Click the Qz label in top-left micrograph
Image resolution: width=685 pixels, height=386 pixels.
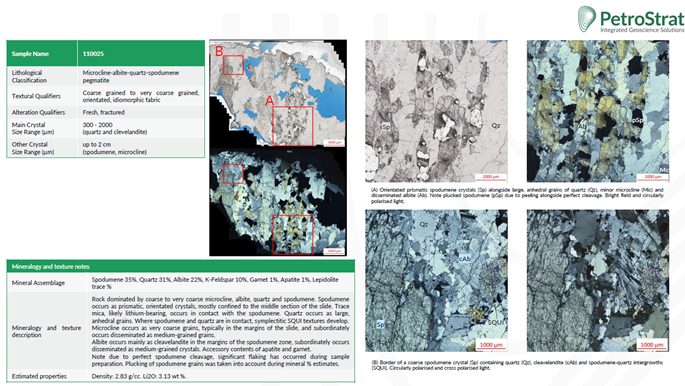click(x=495, y=125)
